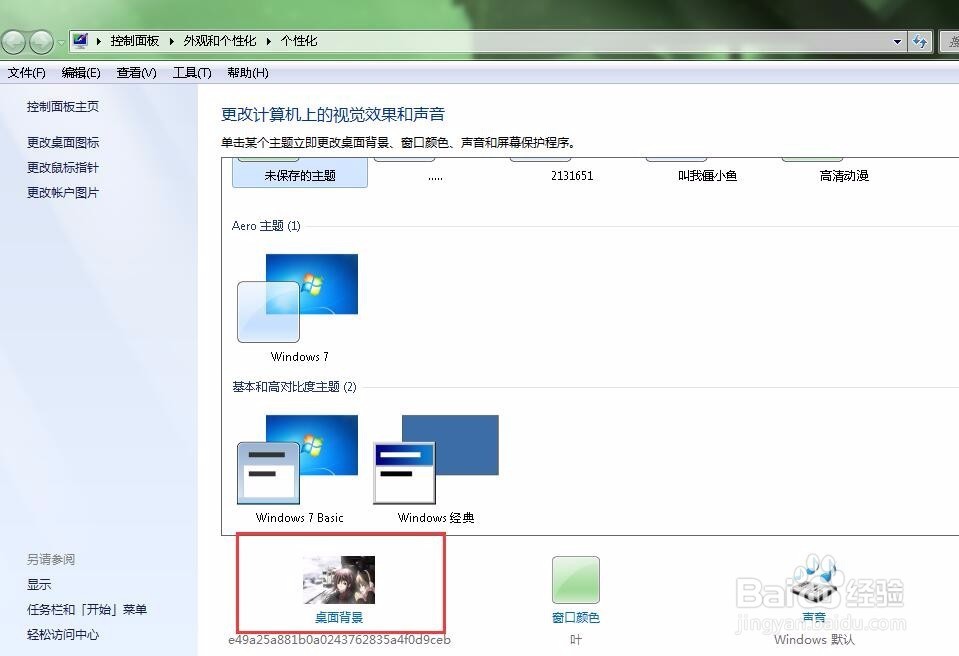
Task: Click the 窗口颜色 text link
Action: click(x=576, y=617)
